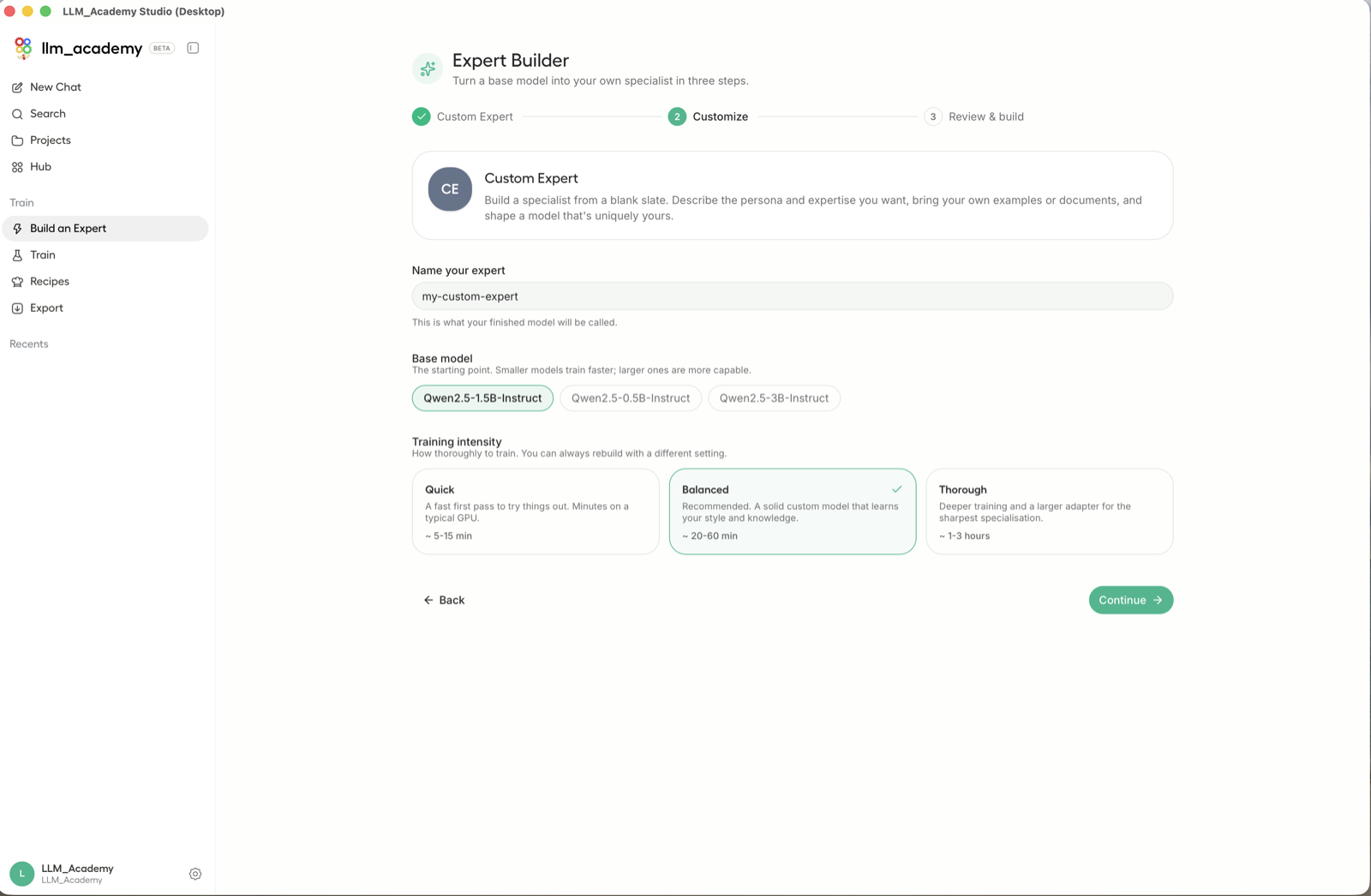Click the llm_academy logo icon

[x=23, y=48]
